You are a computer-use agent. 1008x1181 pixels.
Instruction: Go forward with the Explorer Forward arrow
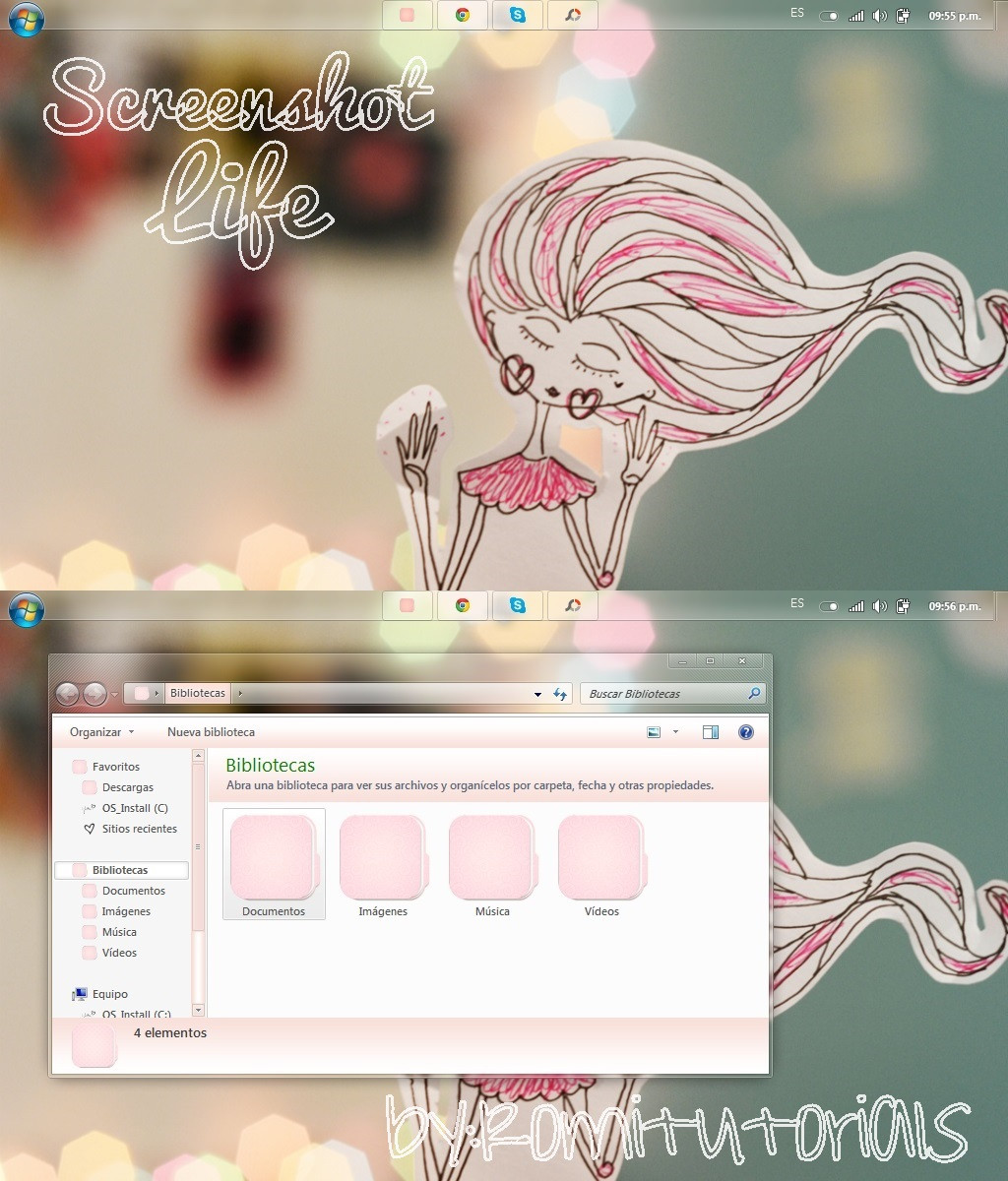pos(94,694)
